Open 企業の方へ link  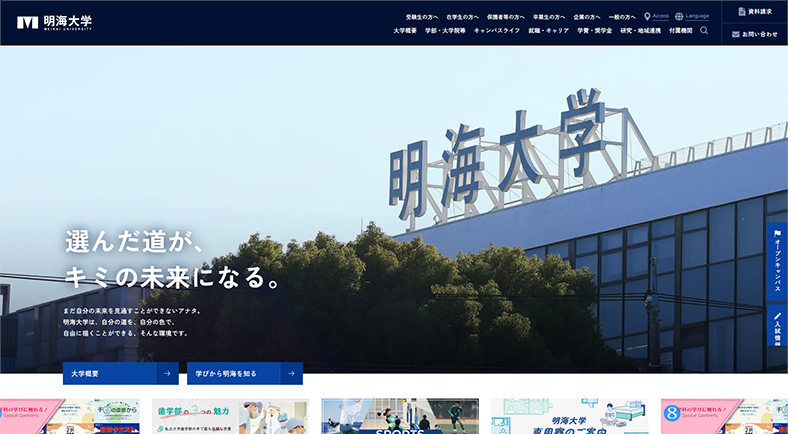click(587, 17)
